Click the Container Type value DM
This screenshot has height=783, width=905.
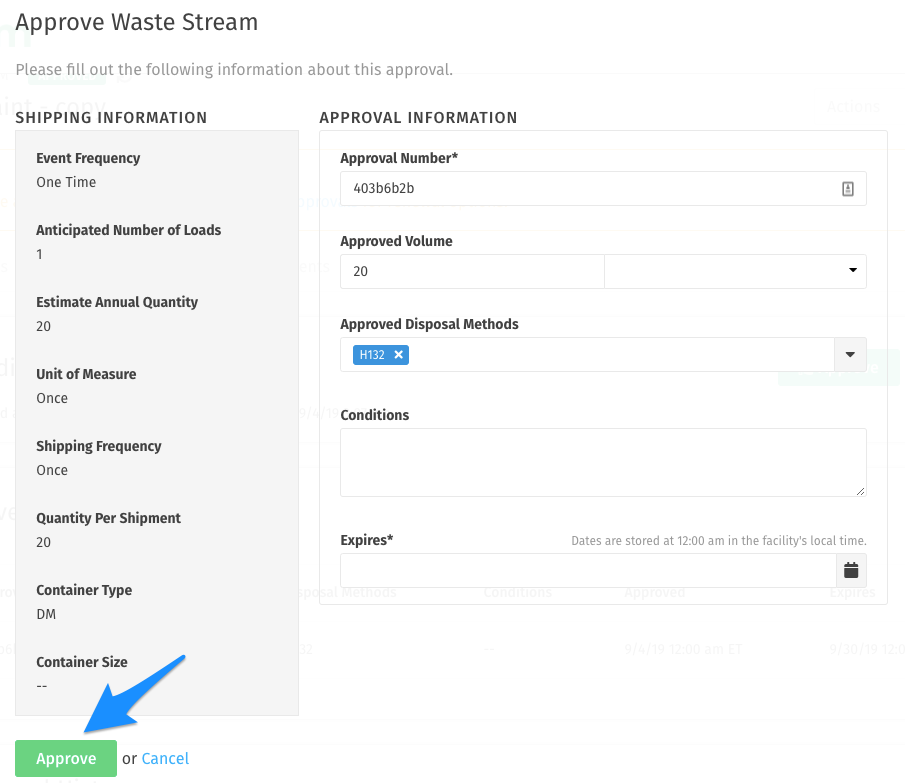pyautogui.click(x=46, y=614)
